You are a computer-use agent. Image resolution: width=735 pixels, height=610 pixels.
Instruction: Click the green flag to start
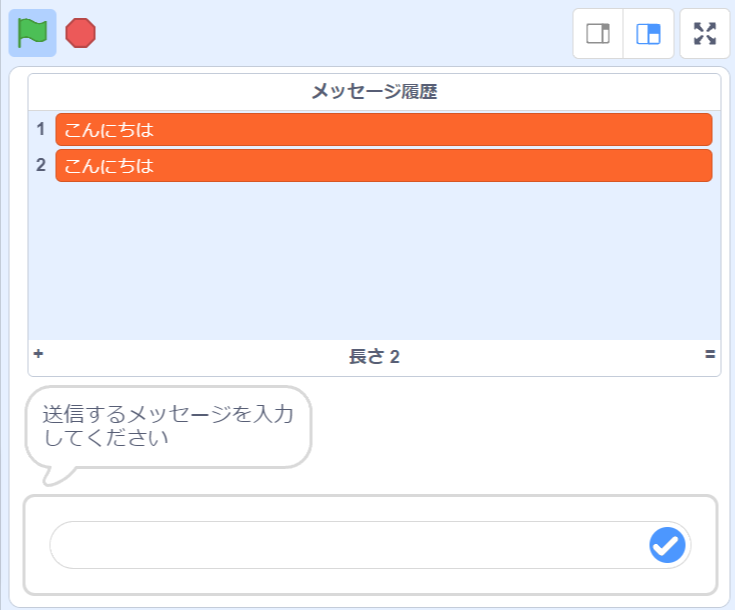tap(32, 33)
